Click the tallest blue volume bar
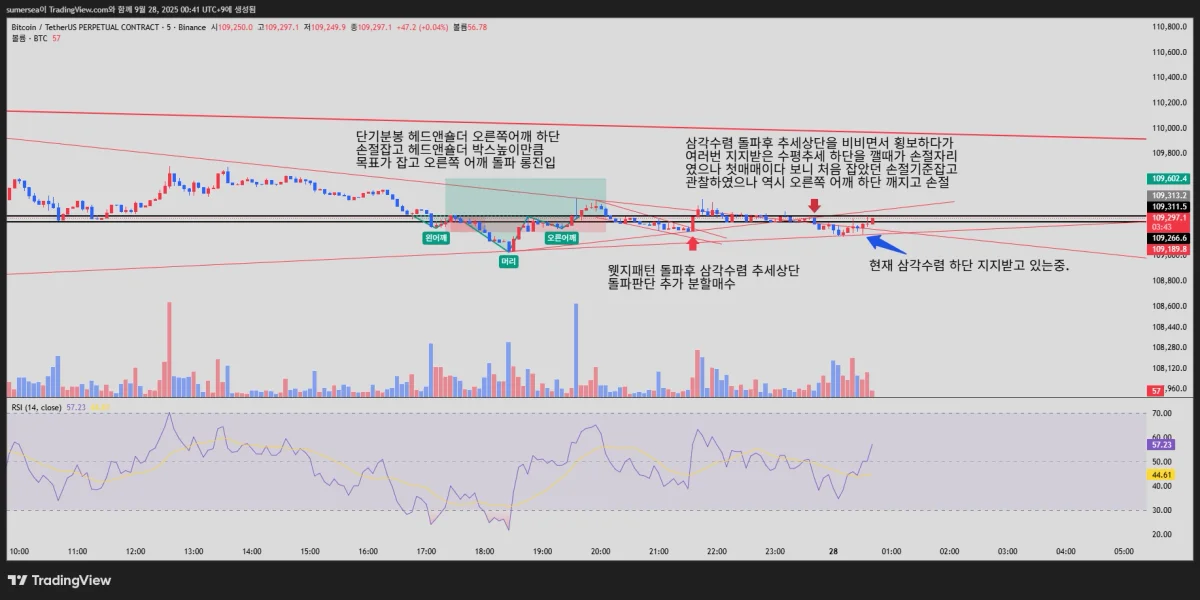The height and width of the screenshot is (600, 1200). 576,350
